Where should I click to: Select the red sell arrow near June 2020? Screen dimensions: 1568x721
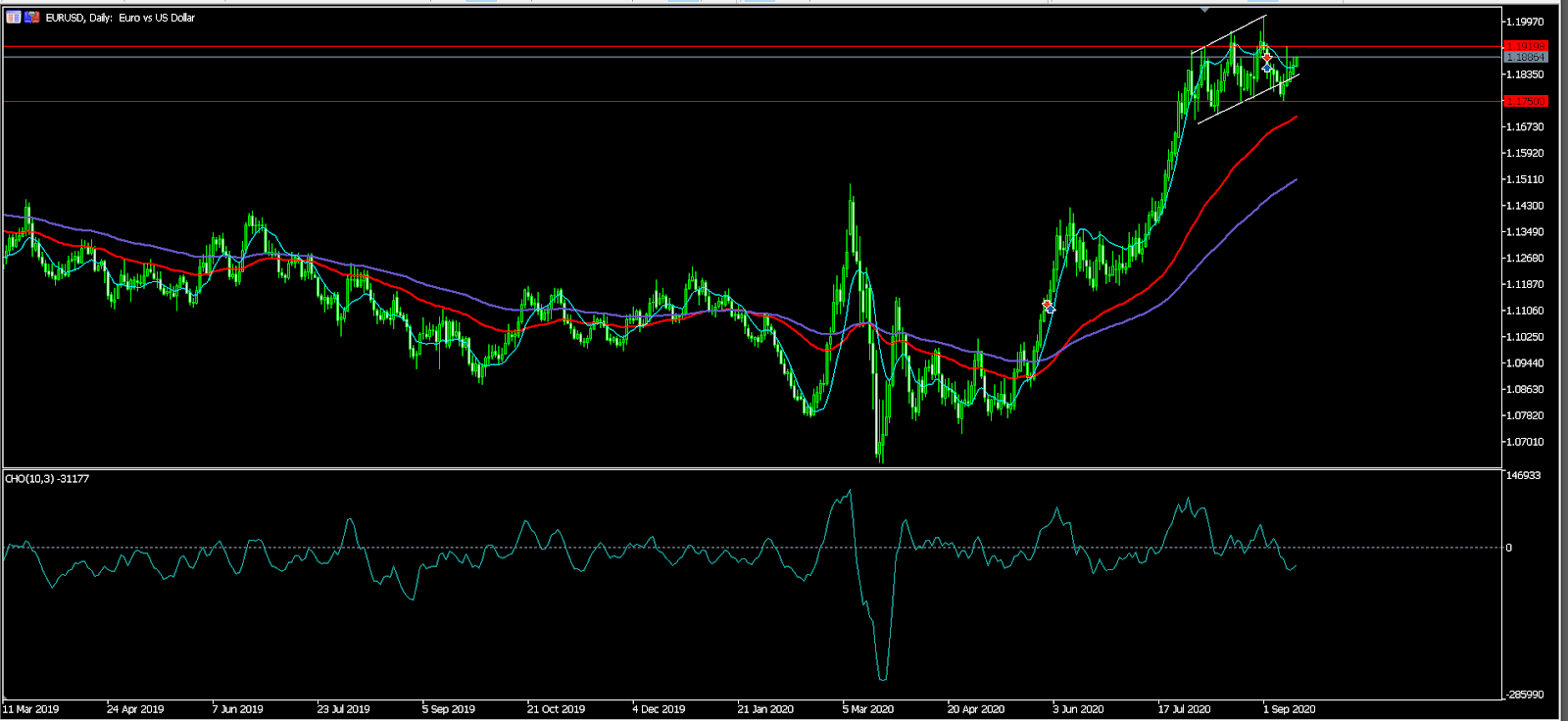(x=1047, y=305)
